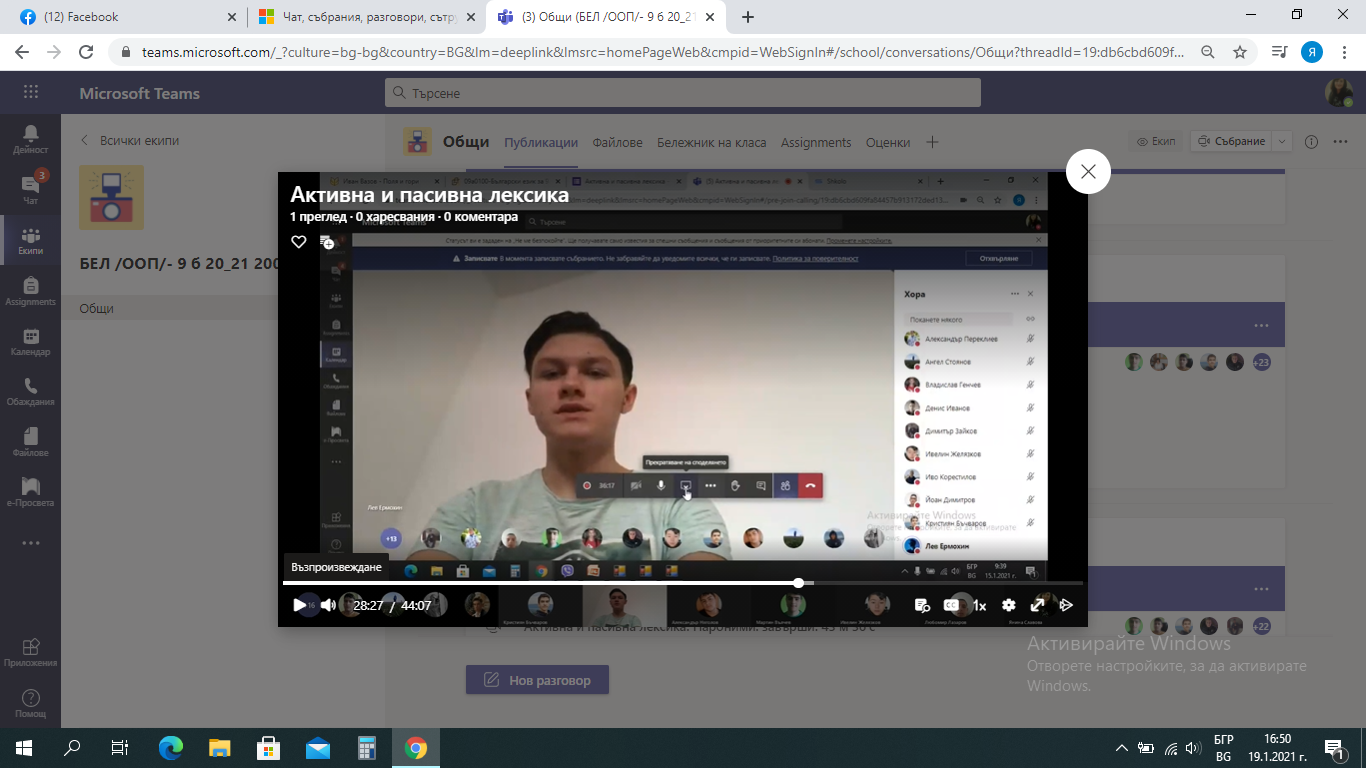The width and height of the screenshot is (1366, 768).
Task: Add video to watchlist icon
Action: 327,242
